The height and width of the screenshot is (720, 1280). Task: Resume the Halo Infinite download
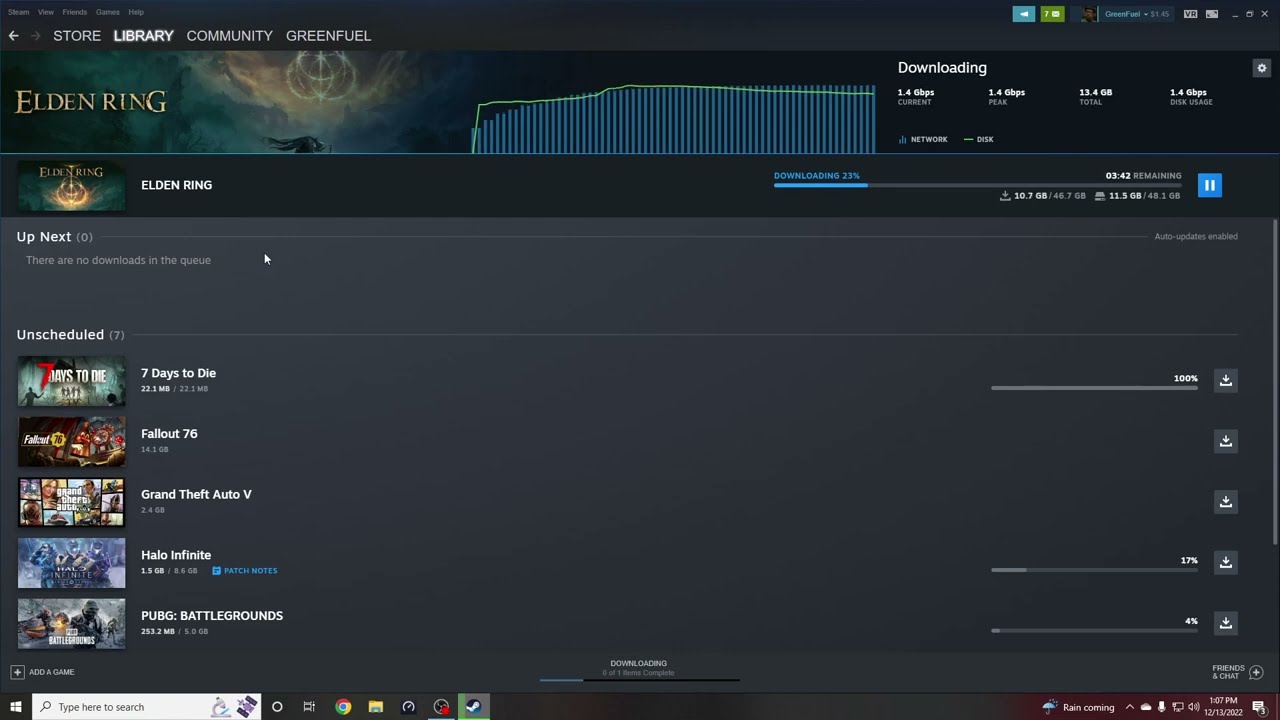click(1225, 562)
